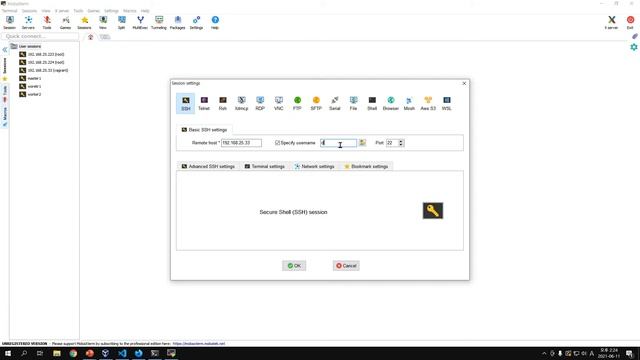
Task: Select the RDP session type
Action: (x=260, y=103)
